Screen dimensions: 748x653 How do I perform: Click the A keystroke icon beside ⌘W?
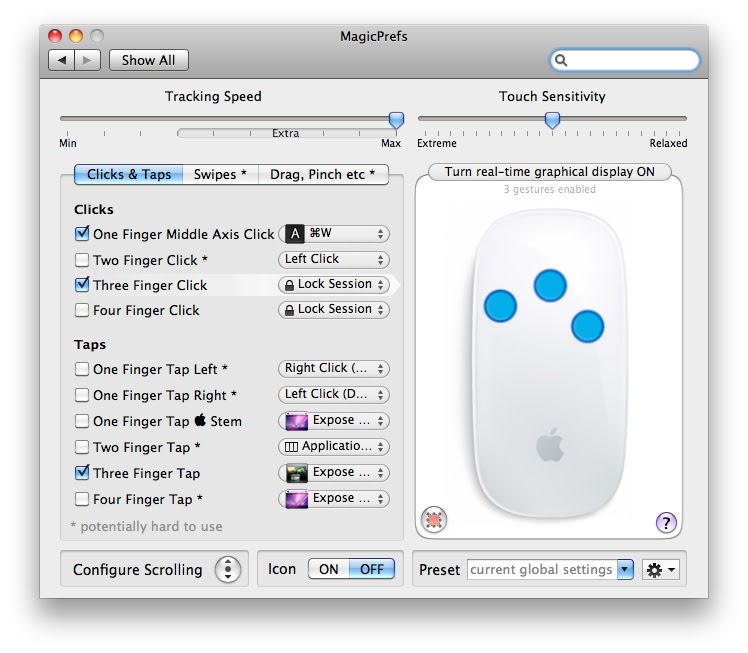(x=295, y=234)
